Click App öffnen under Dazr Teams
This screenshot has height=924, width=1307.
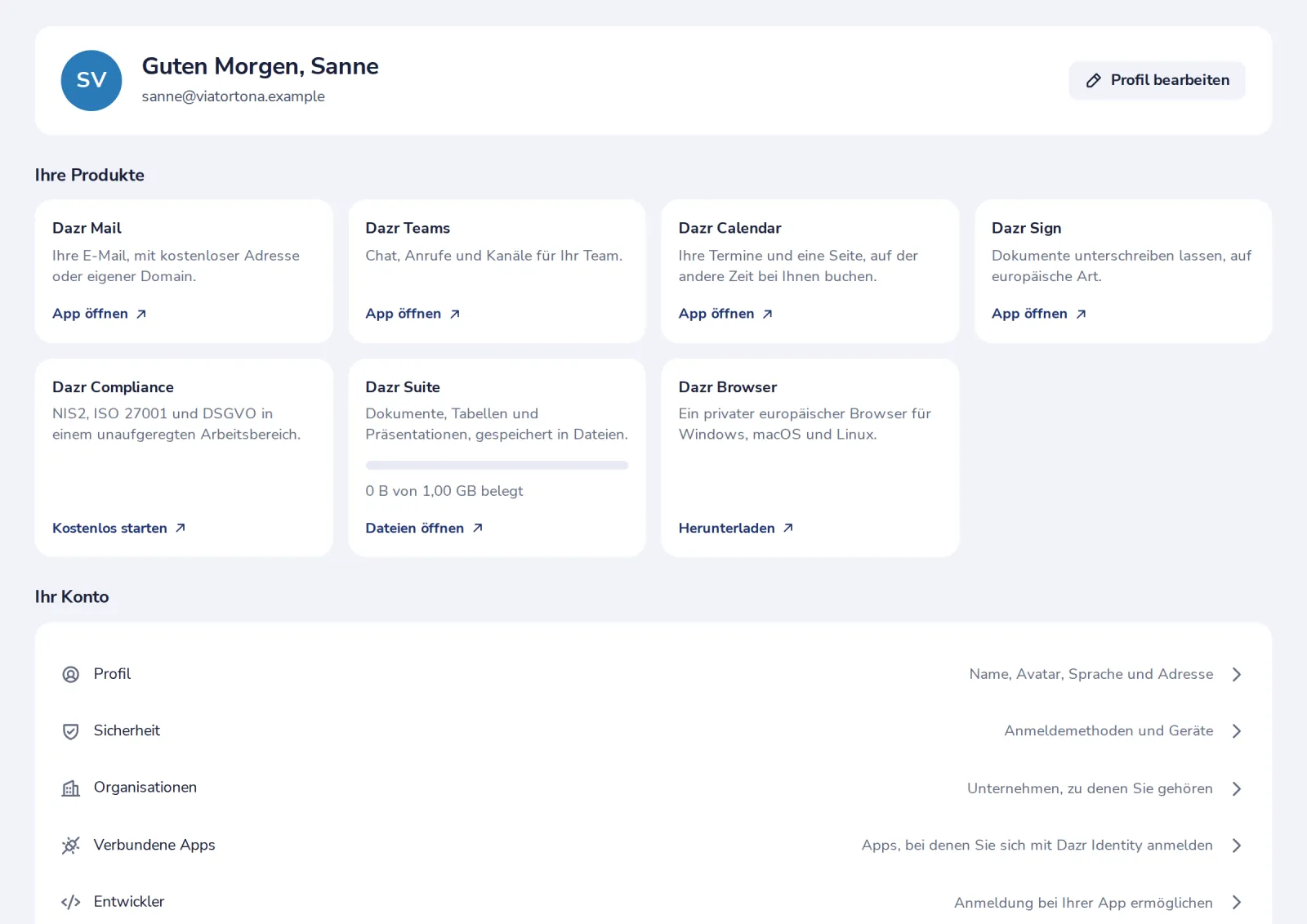413,314
